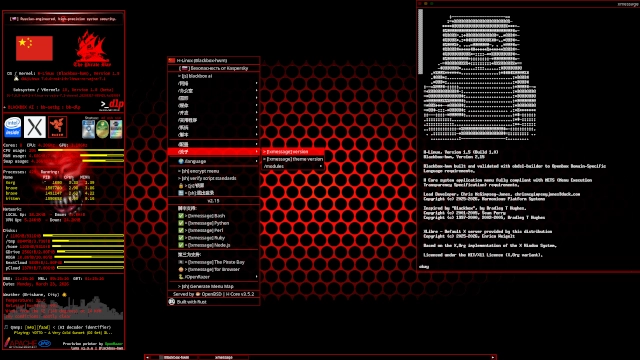Toggle the Ruby checkbox

point(181,238)
